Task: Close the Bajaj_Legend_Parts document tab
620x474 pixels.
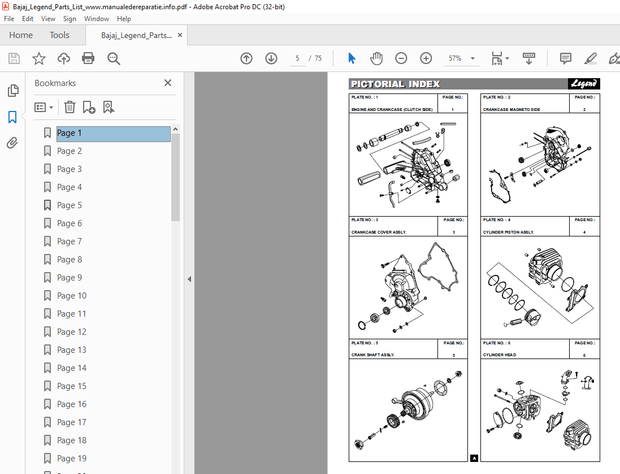Action: click(x=180, y=35)
